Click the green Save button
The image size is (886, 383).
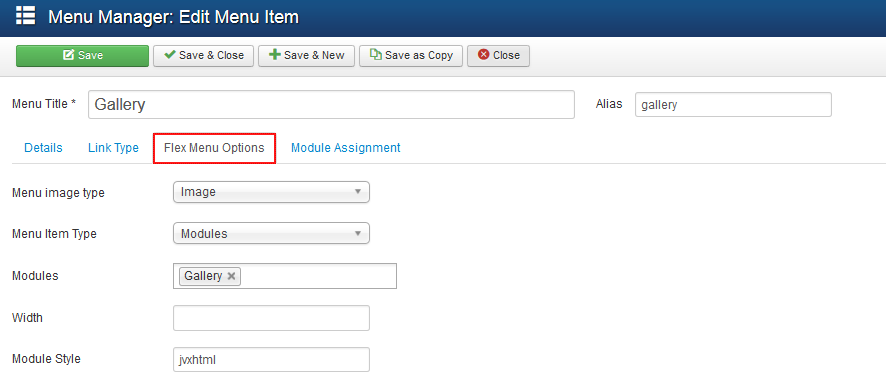(82, 56)
